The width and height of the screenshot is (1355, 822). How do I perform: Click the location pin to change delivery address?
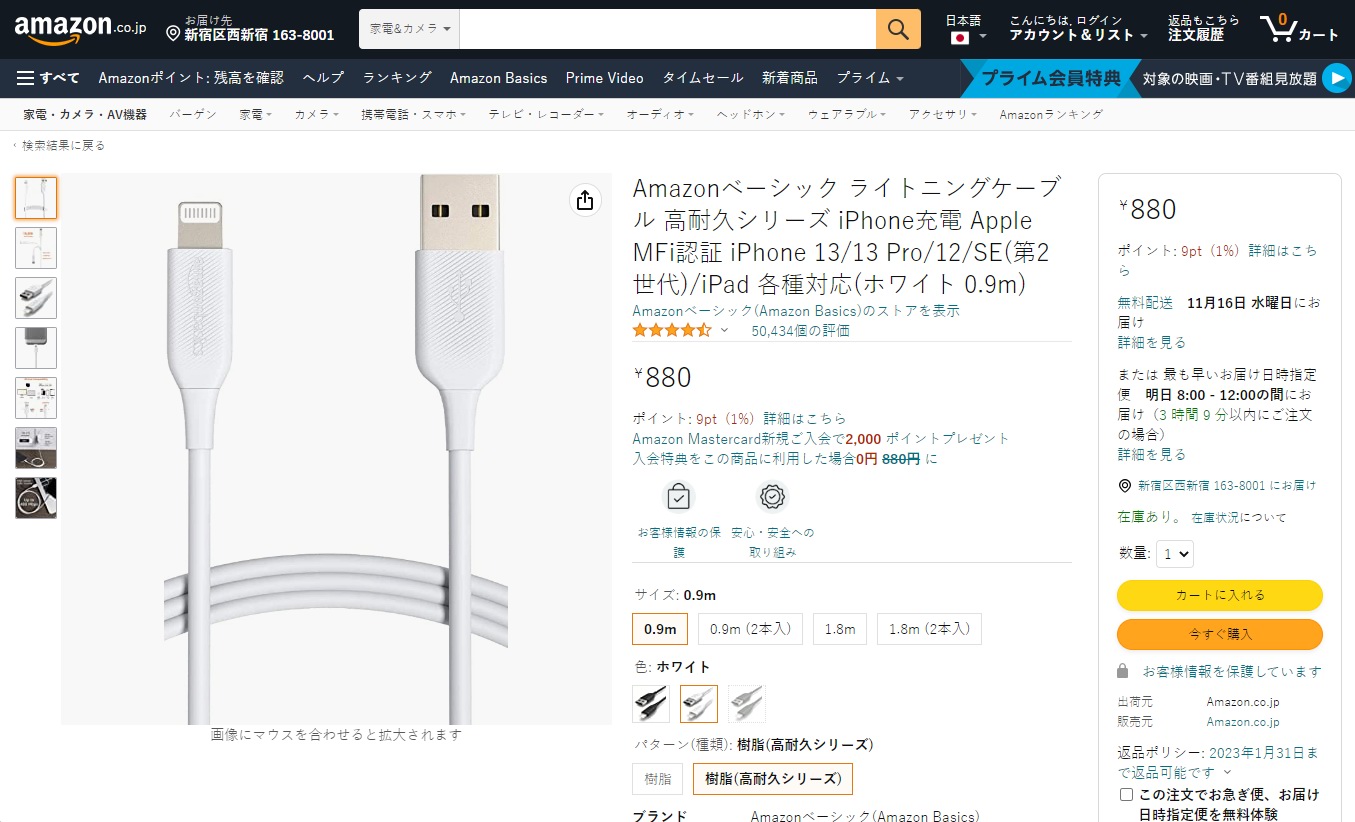coord(174,33)
